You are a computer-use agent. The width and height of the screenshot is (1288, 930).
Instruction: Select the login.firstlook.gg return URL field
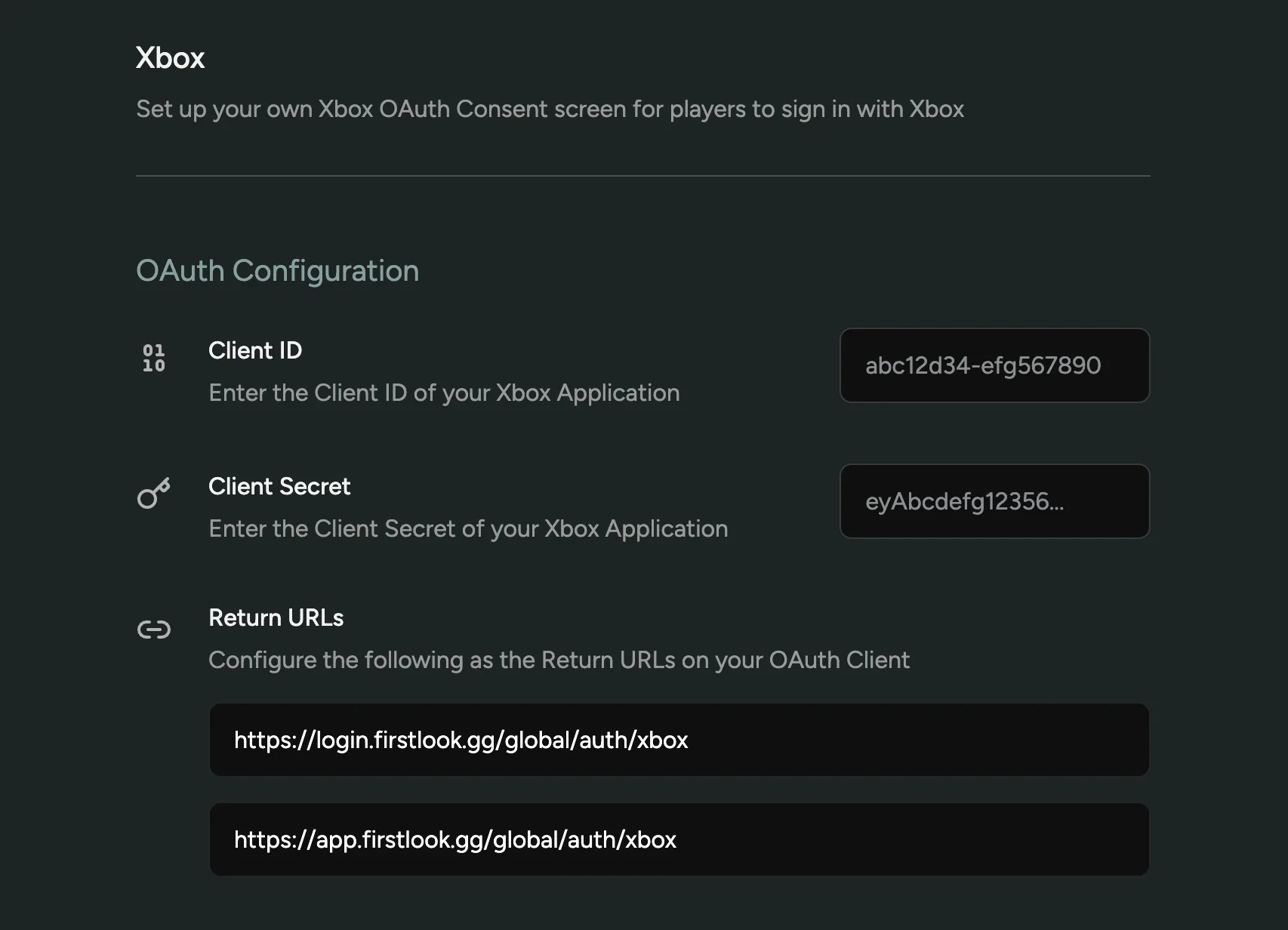[x=678, y=740]
